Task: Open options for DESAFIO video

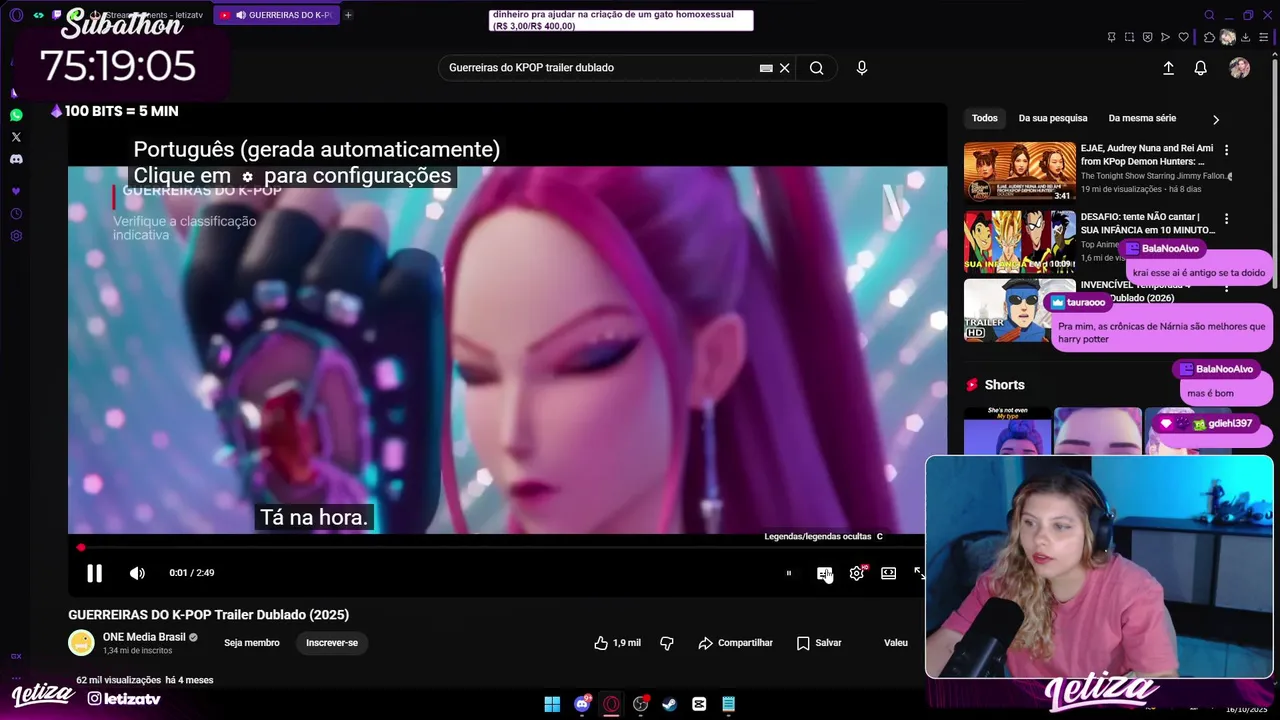Action: coord(1227,218)
